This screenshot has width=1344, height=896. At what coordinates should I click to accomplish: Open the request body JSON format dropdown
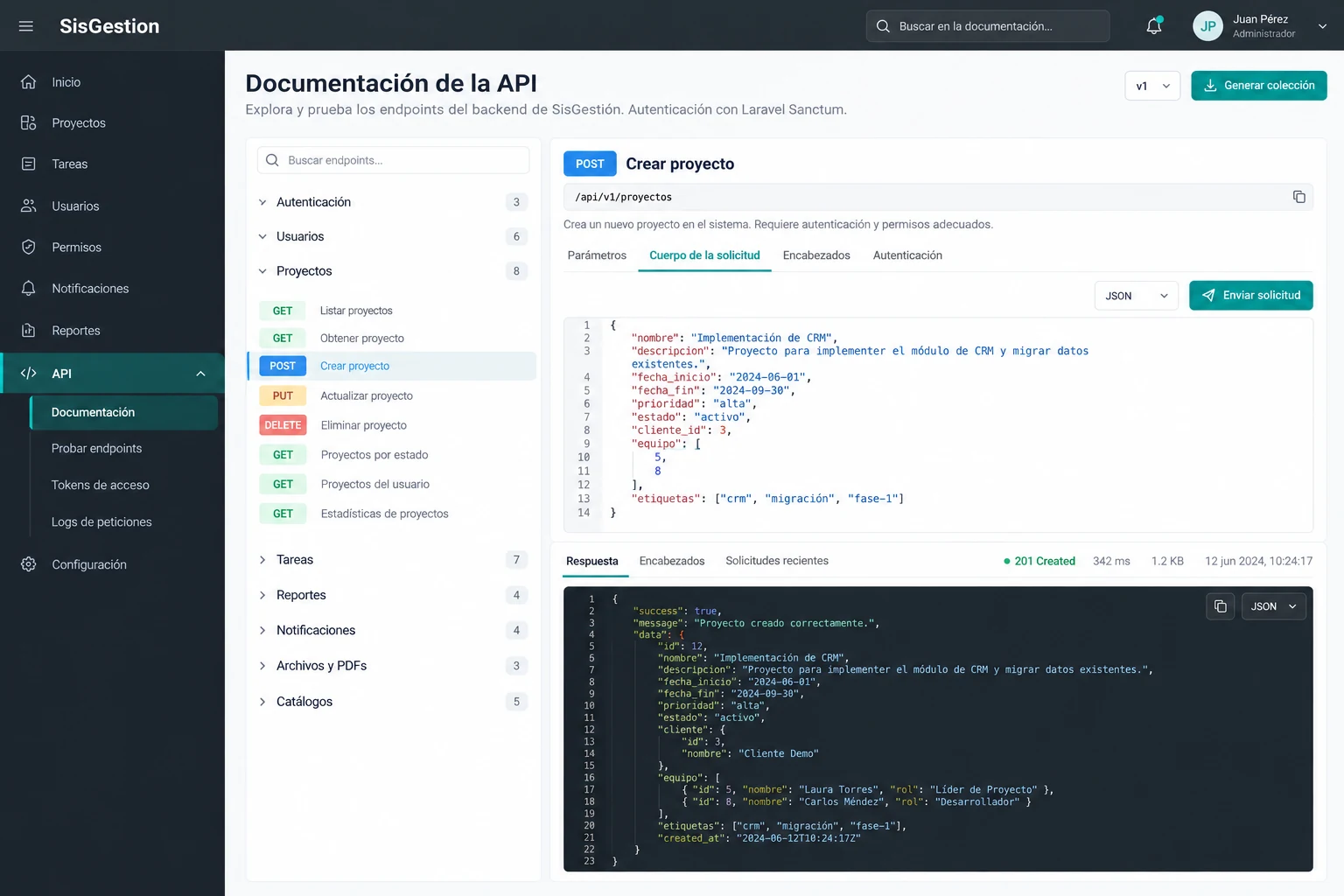click(x=1136, y=296)
